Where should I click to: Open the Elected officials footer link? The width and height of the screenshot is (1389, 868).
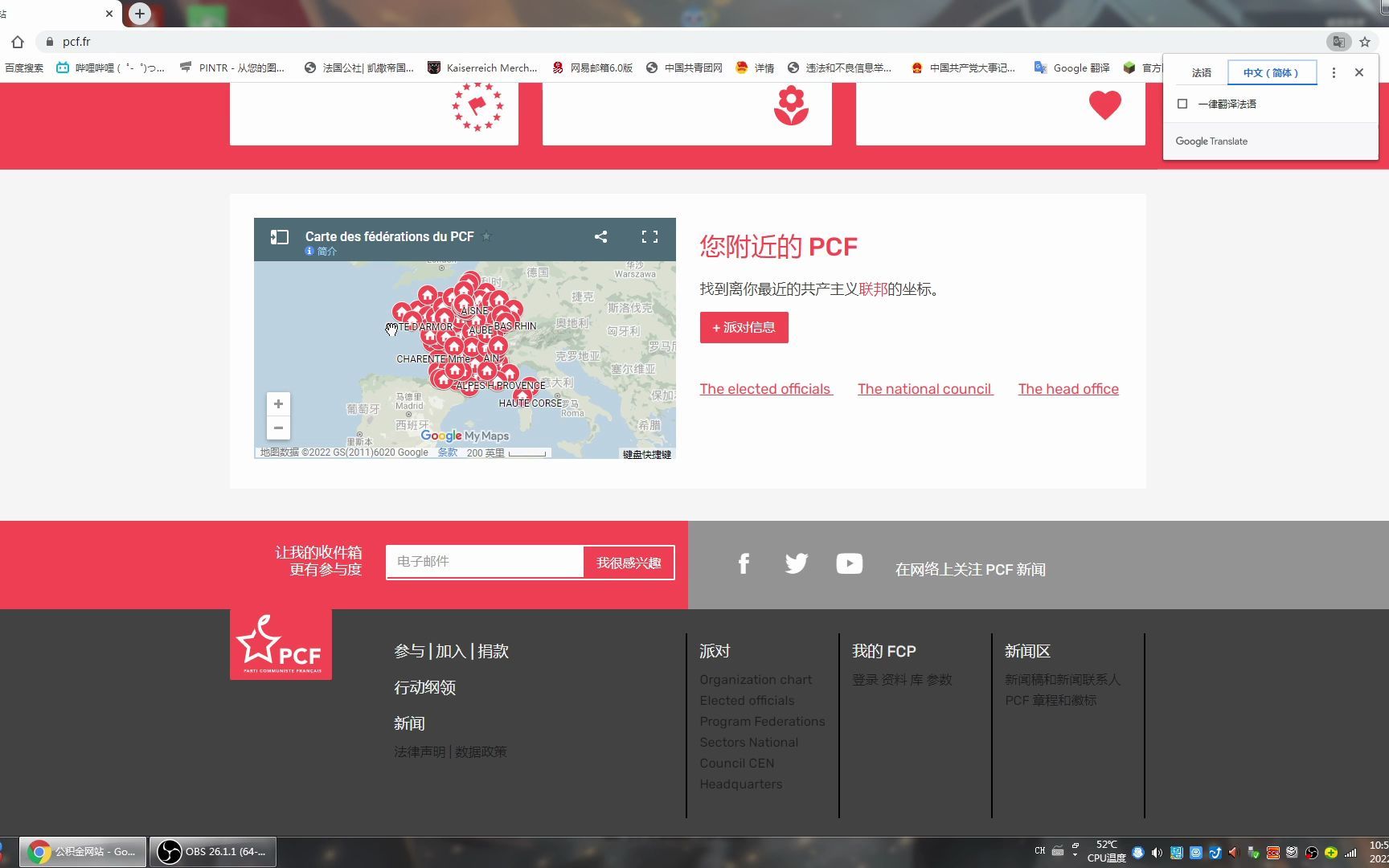747,701
